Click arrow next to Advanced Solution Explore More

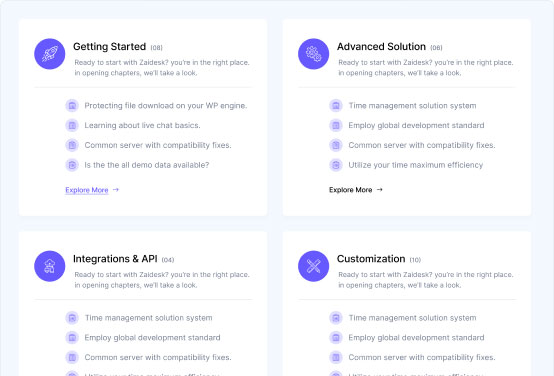pyautogui.click(x=379, y=190)
